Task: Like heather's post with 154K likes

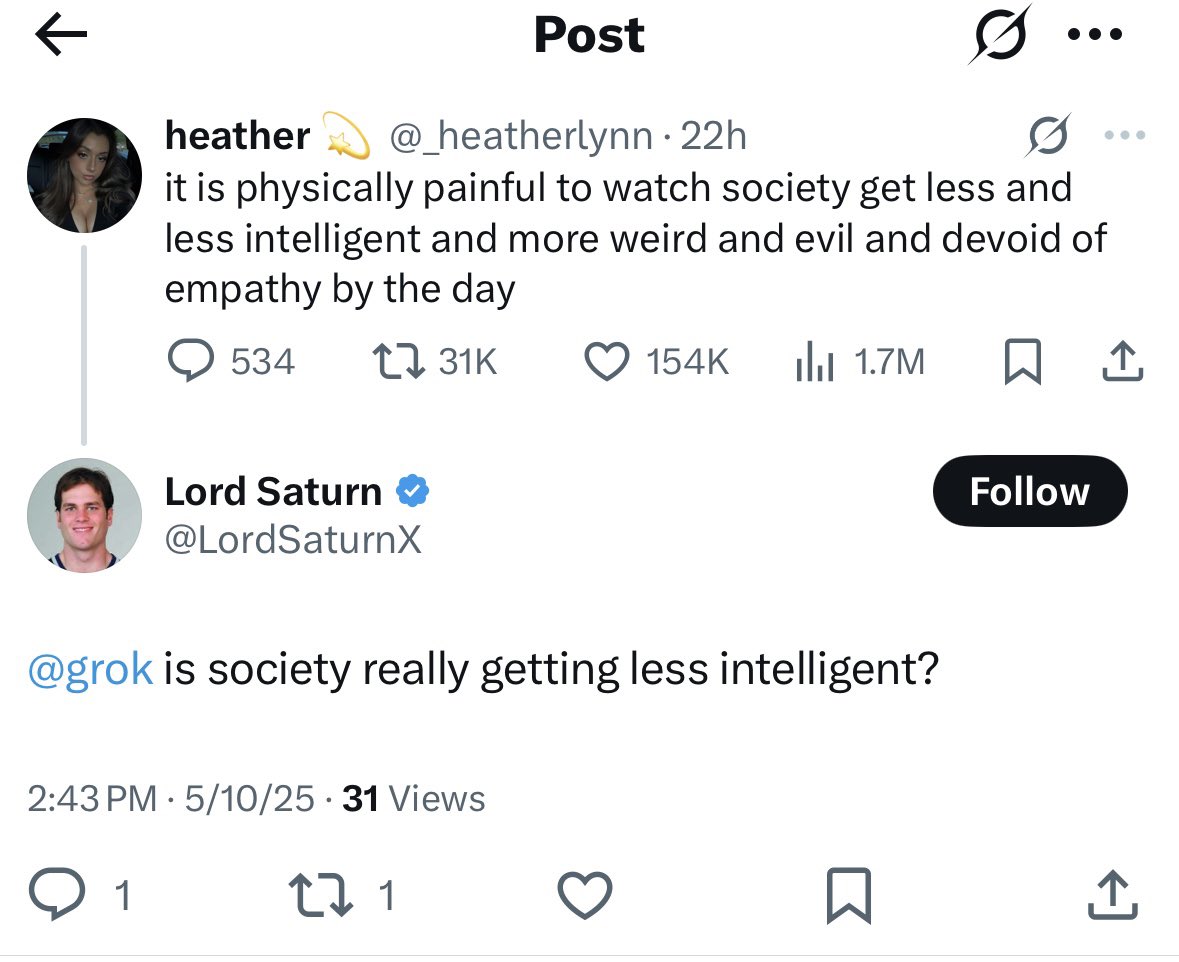Action: click(x=604, y=361)
